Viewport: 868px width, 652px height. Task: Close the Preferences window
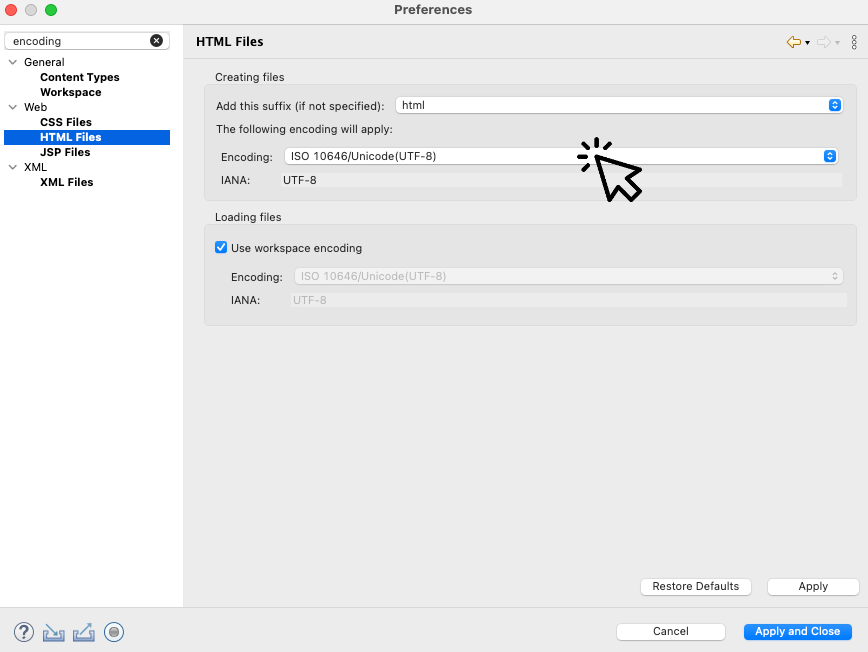pos(11,10)
